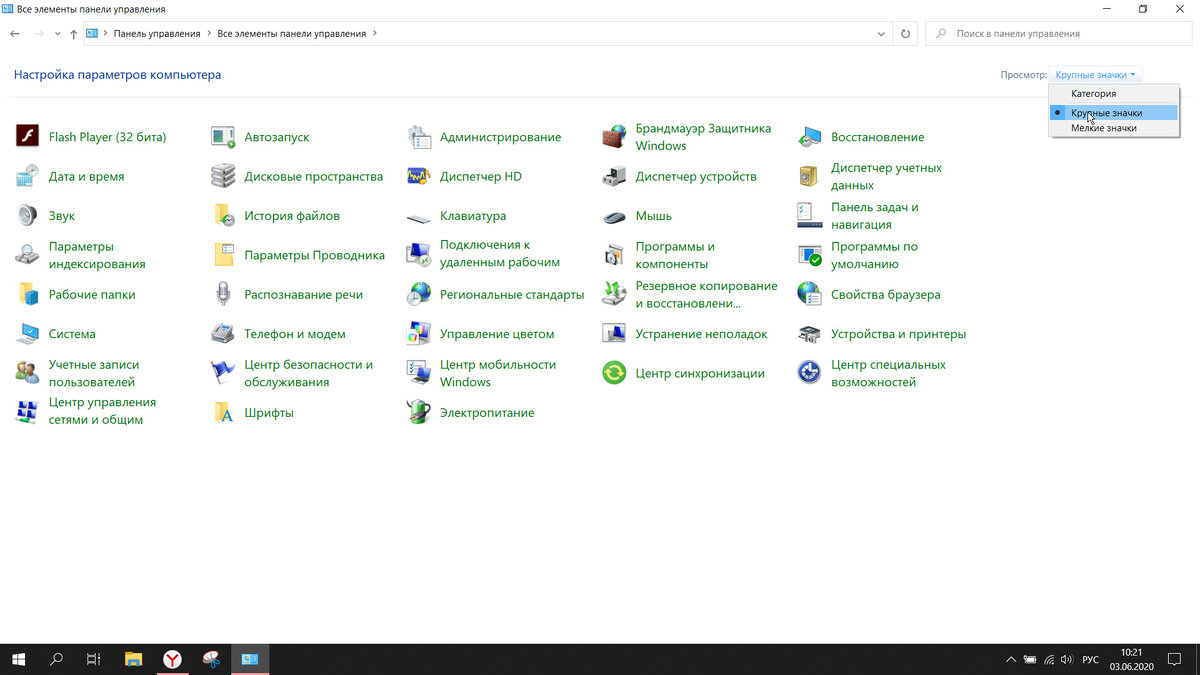
Task: Open the Система icon
Action: pyautogui.click(x=27, y=333)
